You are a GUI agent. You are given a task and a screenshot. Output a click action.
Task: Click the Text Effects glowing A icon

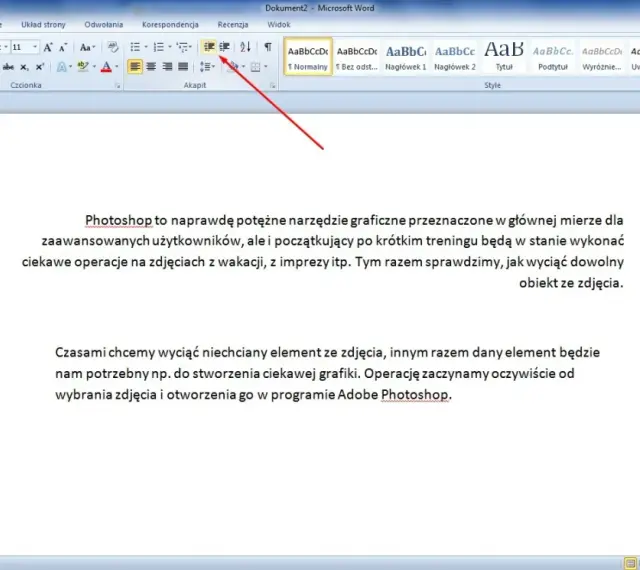(x=62, y=67)
